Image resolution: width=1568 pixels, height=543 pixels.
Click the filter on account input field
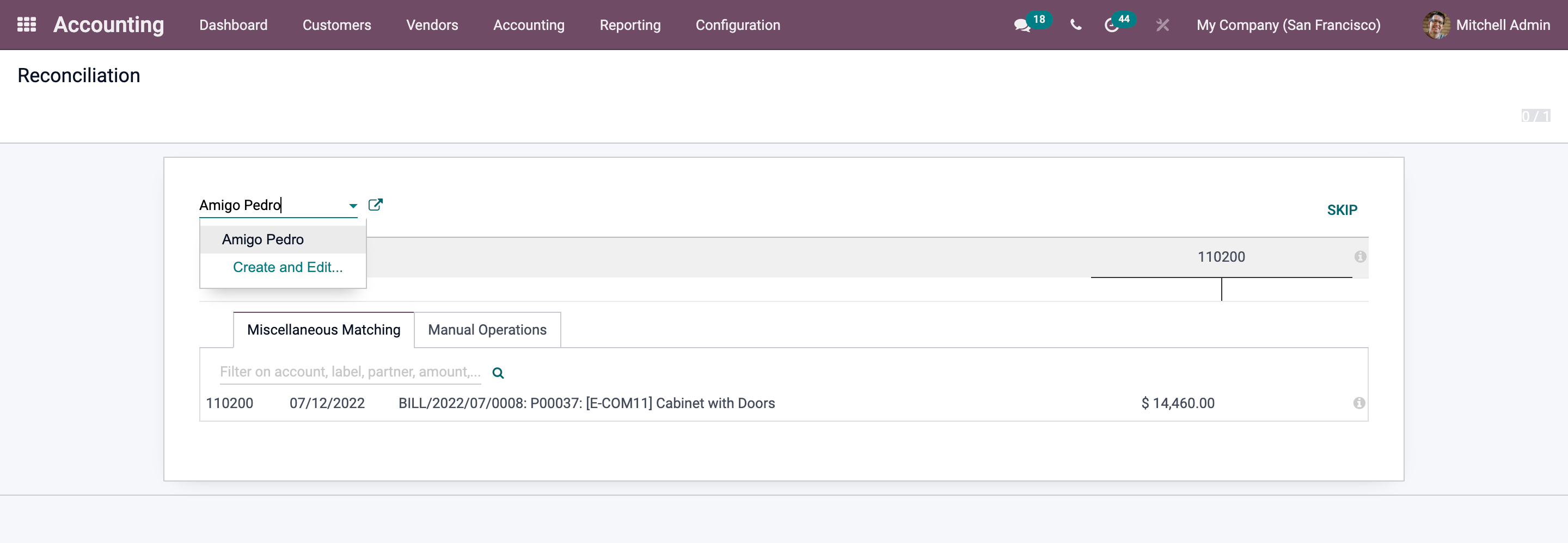[x=350, y=372]
